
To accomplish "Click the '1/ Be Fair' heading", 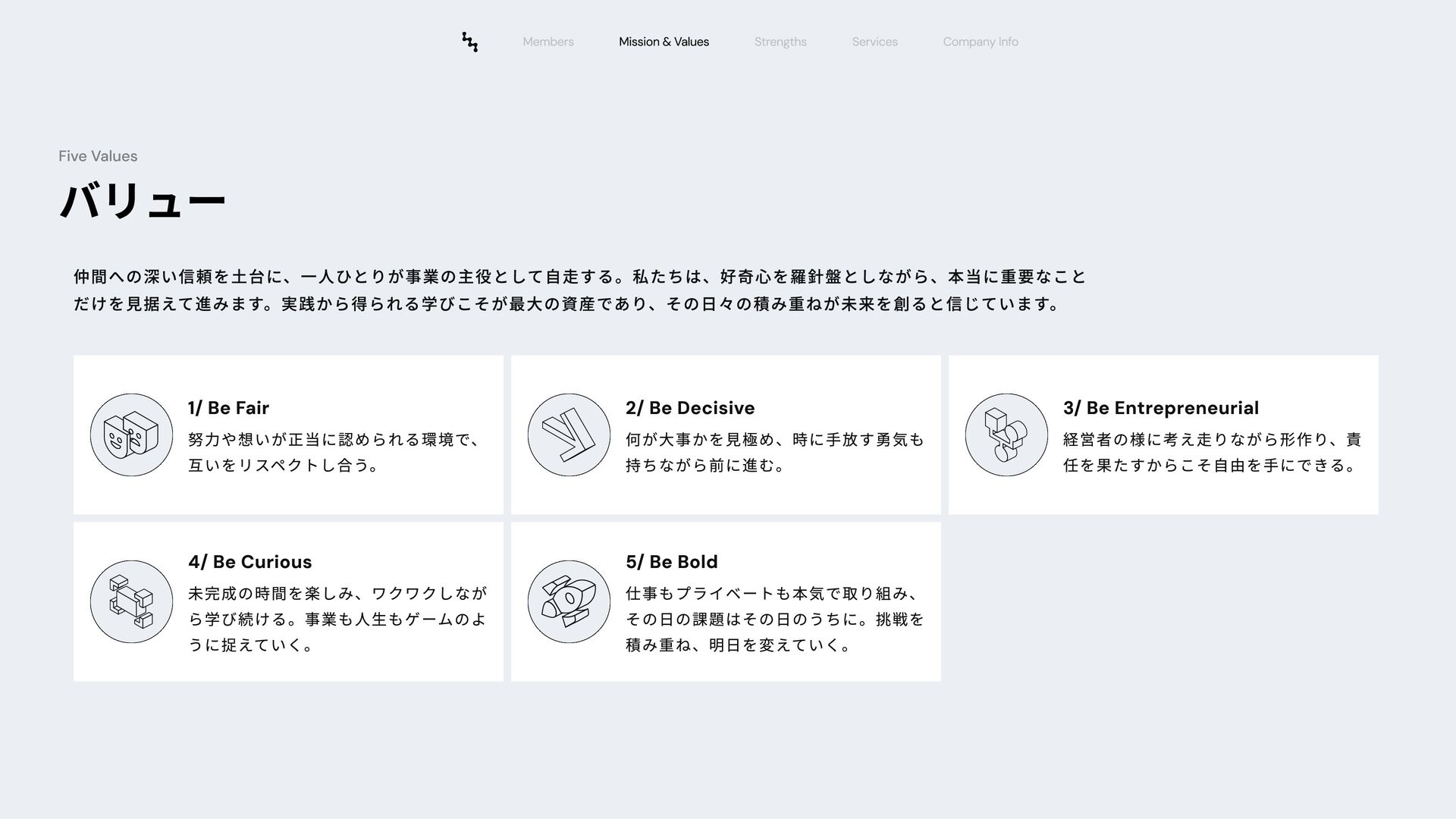I will (228, 408).
